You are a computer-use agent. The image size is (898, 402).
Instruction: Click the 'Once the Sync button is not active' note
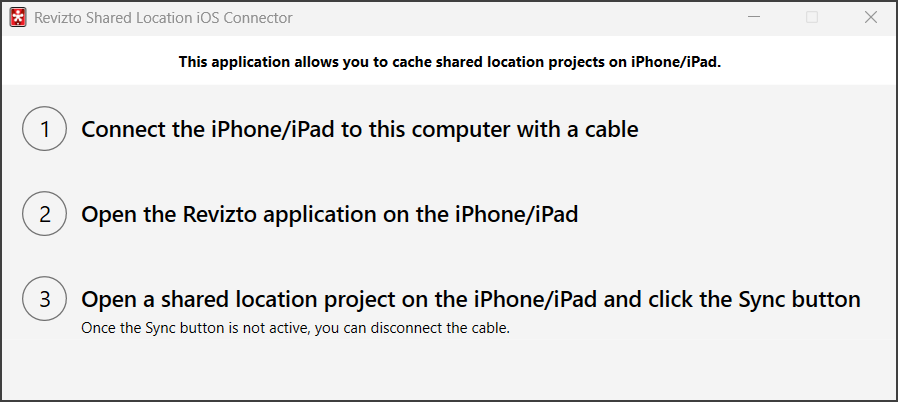click(x=295, y=328)
